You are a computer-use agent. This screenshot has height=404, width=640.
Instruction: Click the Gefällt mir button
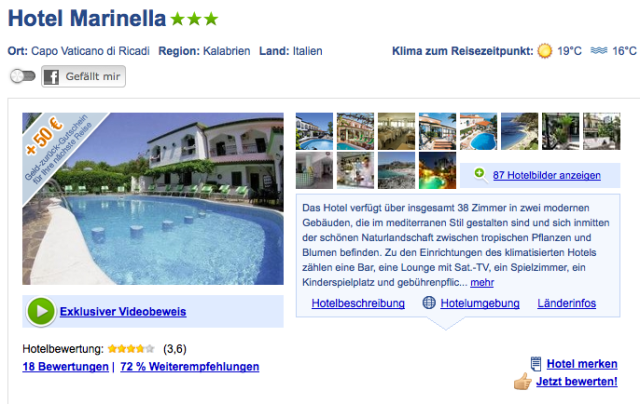[x=83, y=76]
